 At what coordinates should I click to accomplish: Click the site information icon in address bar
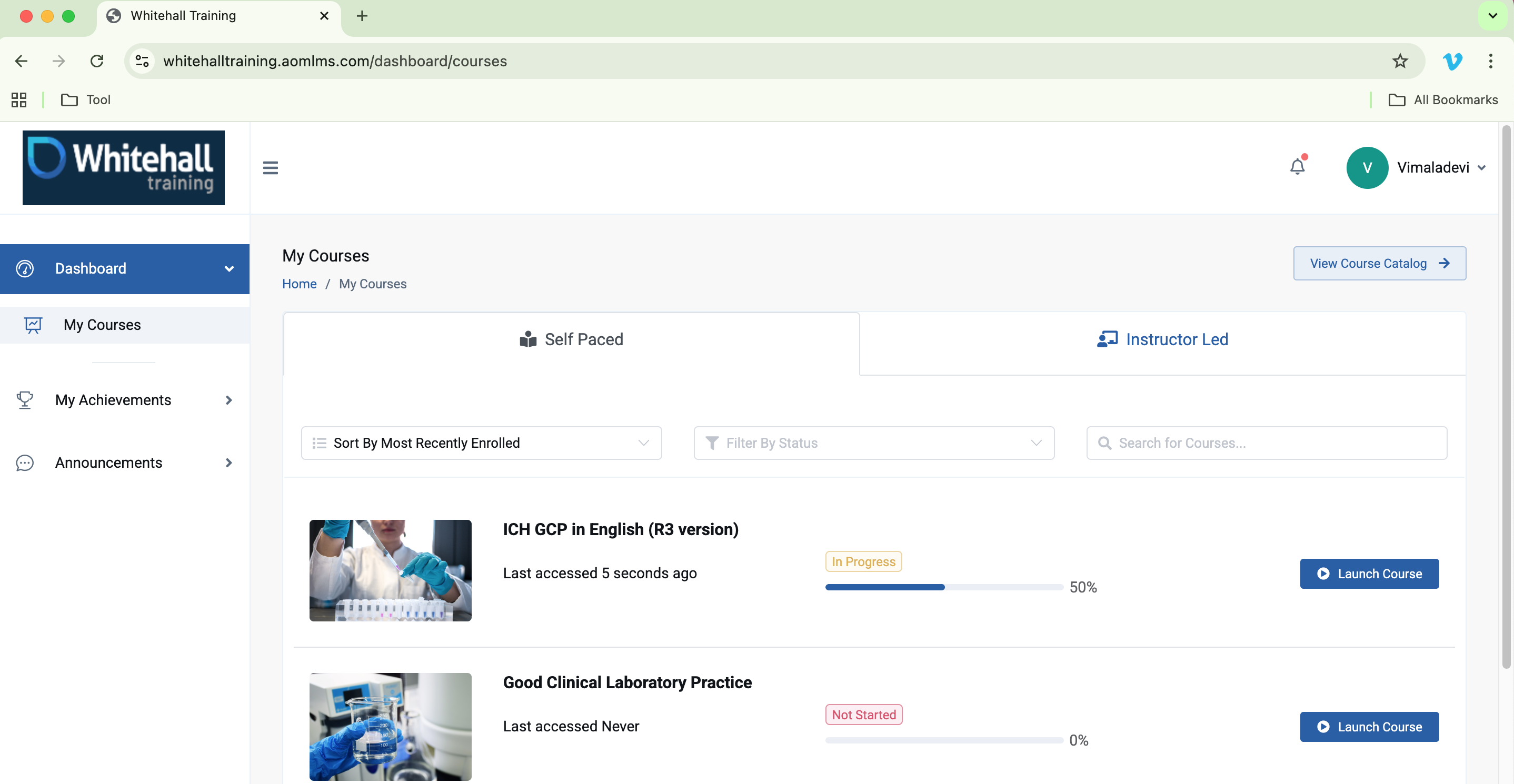[x=142, y=61]
